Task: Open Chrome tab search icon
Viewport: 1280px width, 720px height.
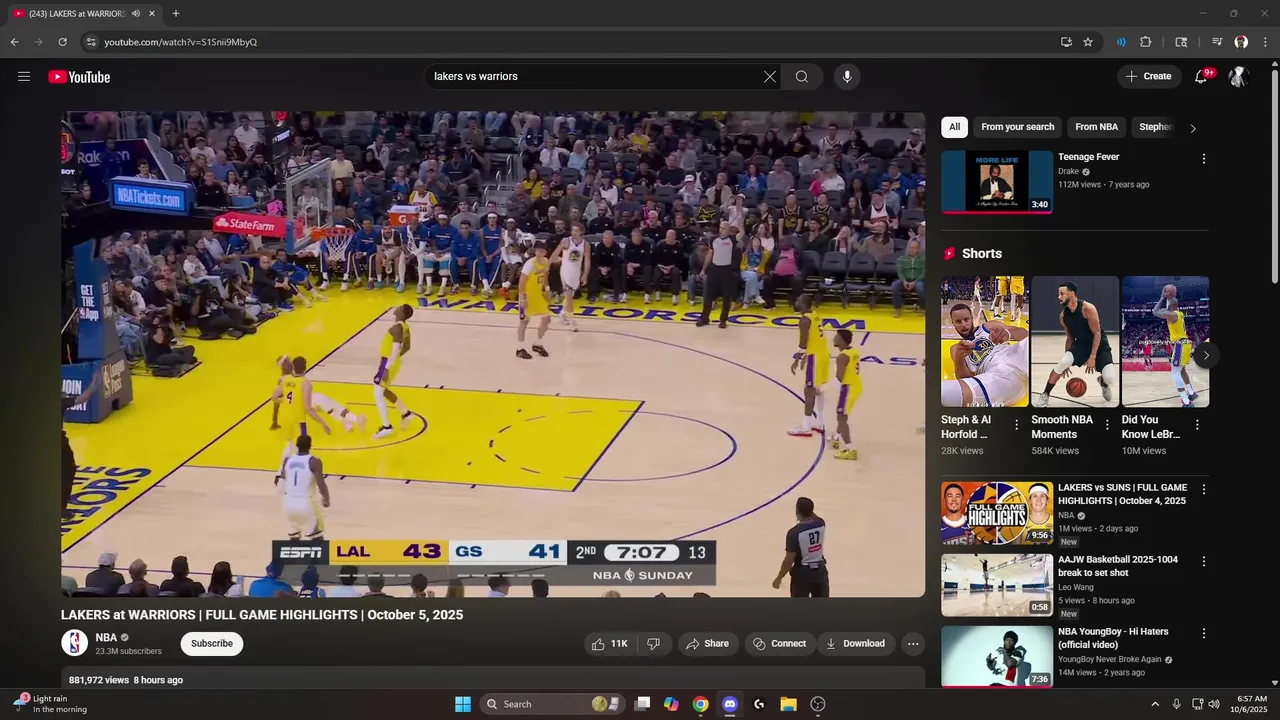Action: tap(1181, 42)
